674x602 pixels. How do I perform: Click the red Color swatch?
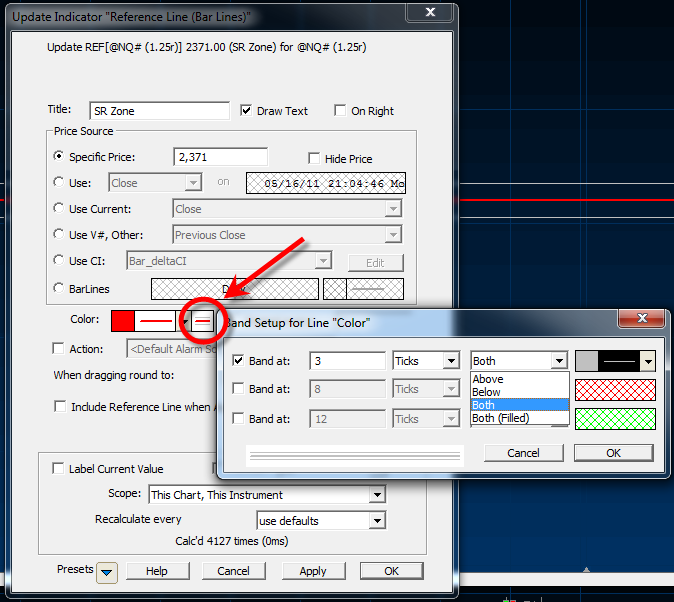[x=123, y=321]
